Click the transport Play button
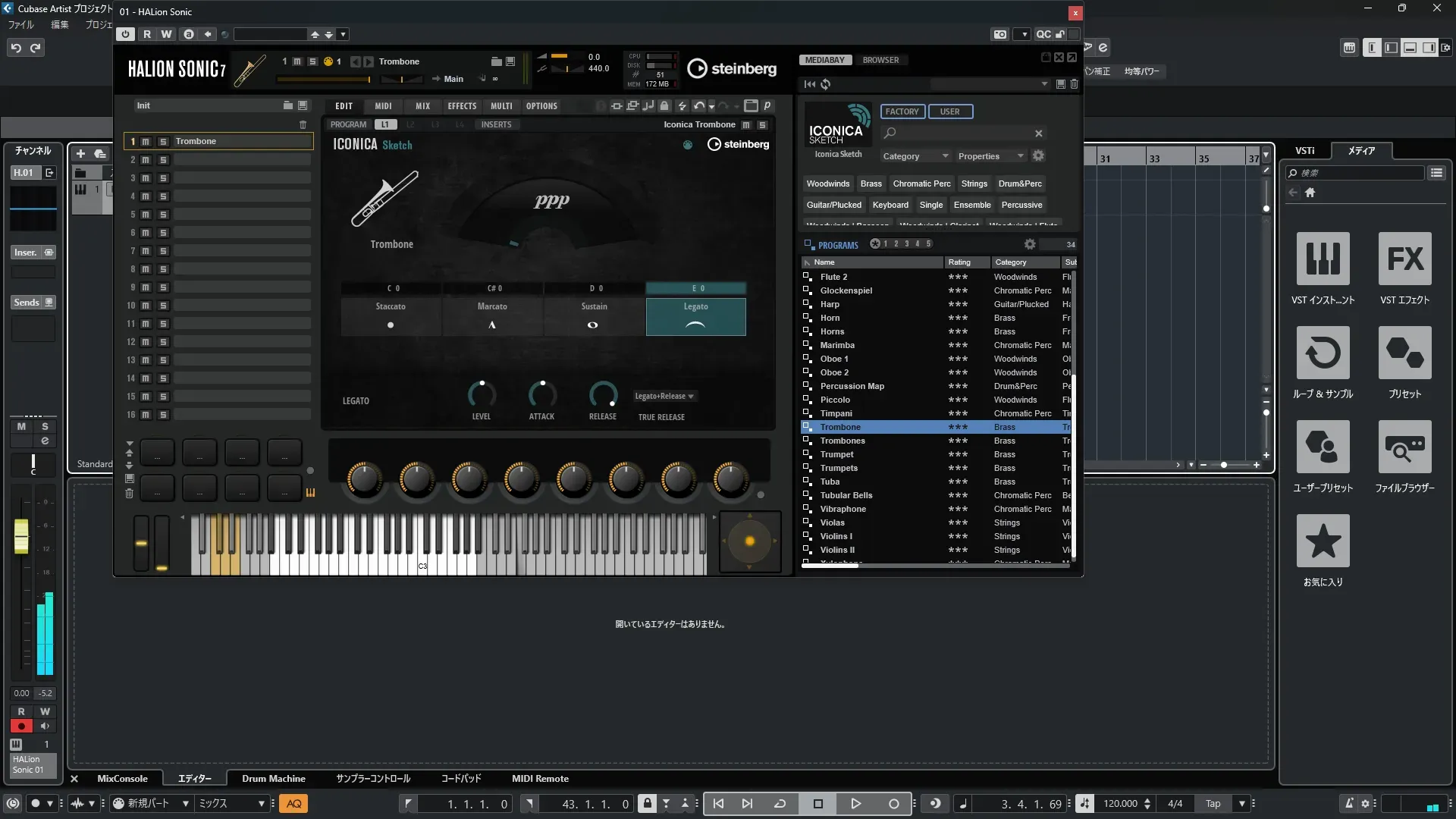The image size is (1456, 819). tap(855, 804)
